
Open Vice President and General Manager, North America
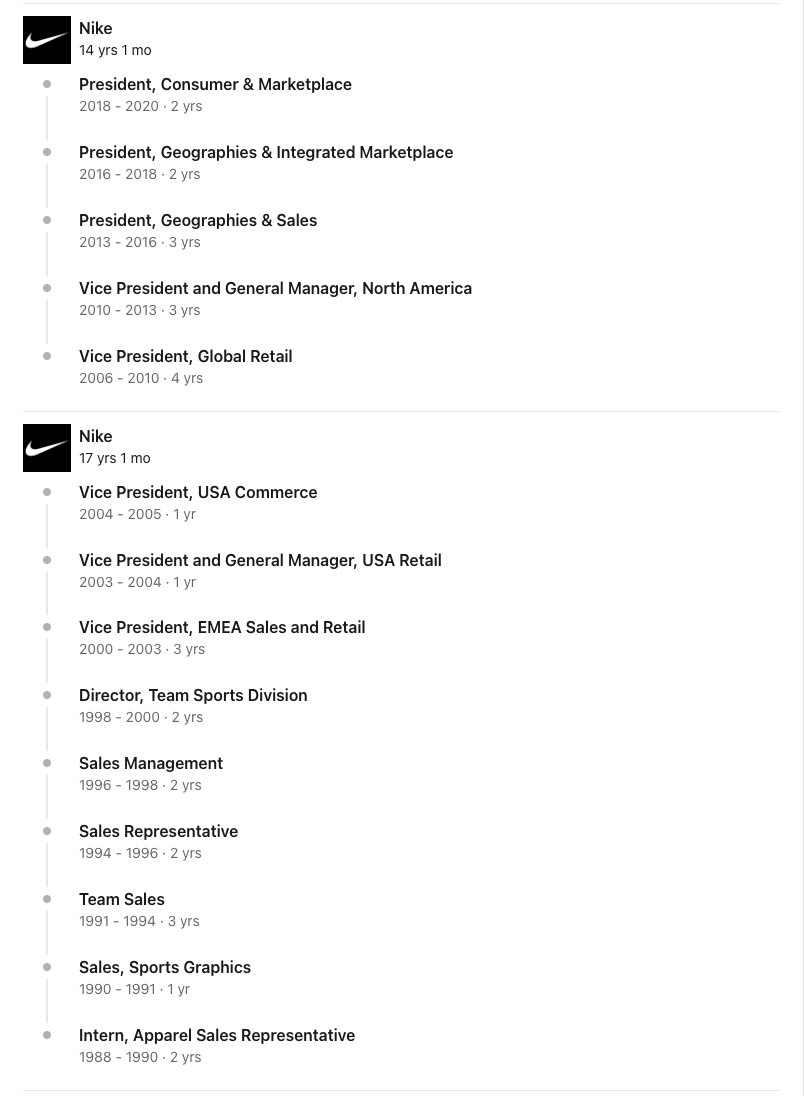click(x=275, y=289)
